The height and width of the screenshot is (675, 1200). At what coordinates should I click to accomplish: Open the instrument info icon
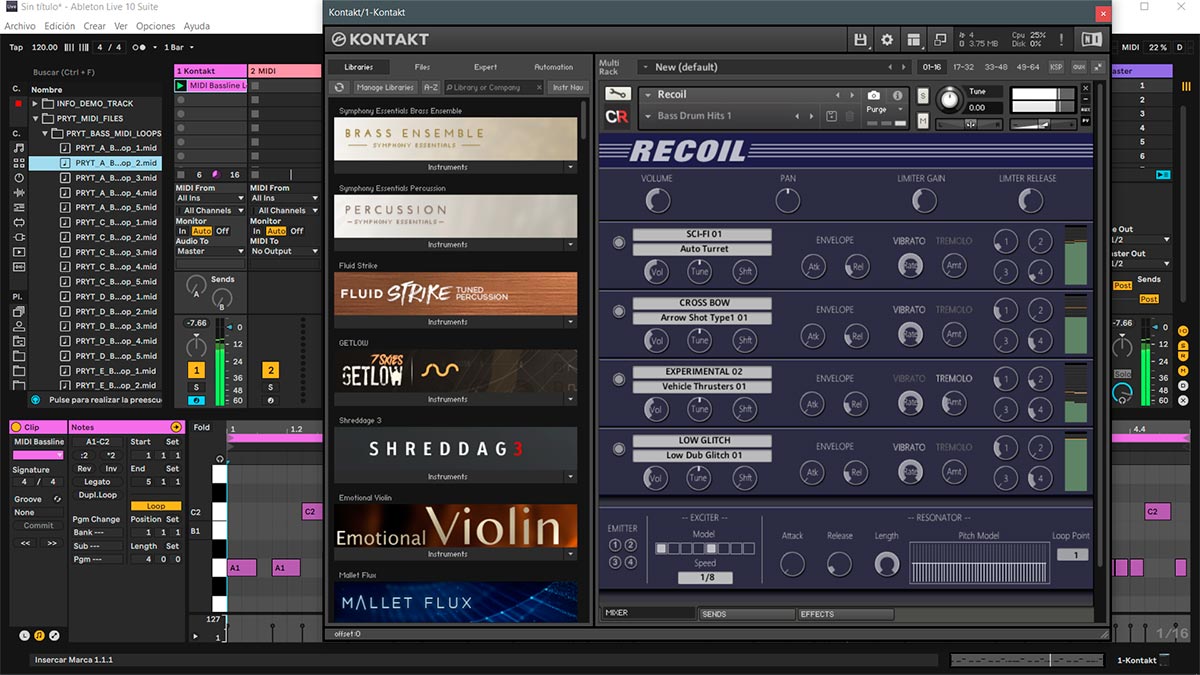pyautogui.click(x=897, y=95)
